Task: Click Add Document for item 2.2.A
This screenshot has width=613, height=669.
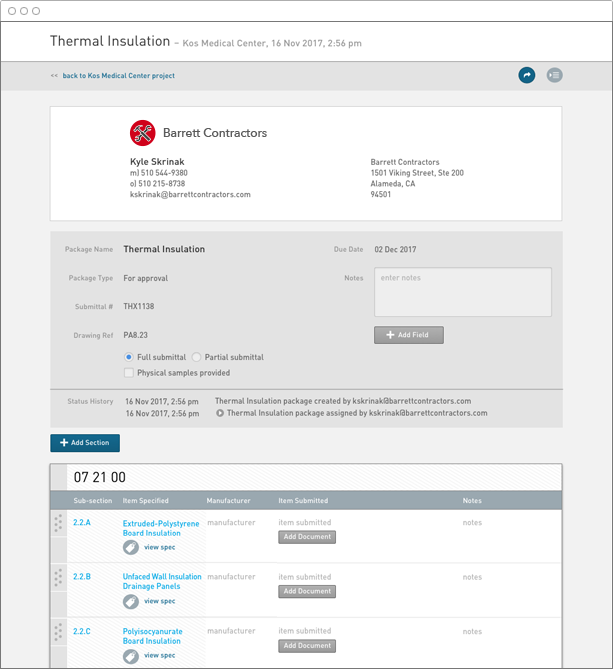Action: 307,537
